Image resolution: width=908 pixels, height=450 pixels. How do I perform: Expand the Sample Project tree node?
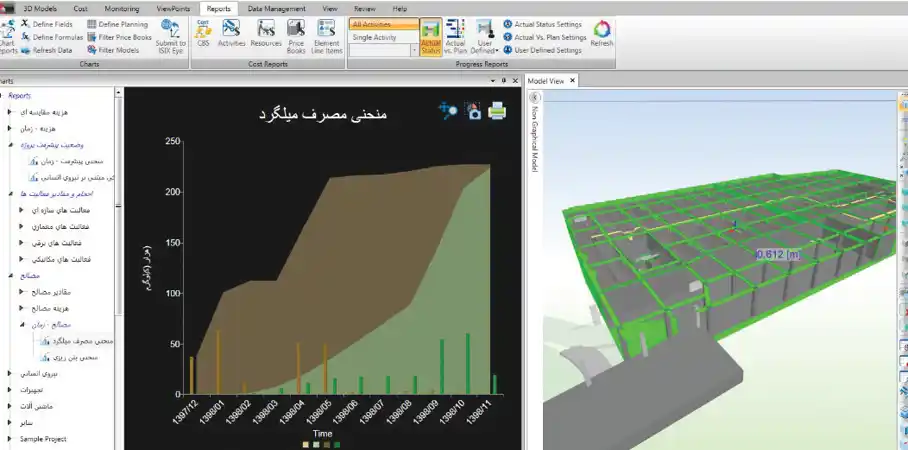pos(9,439)
